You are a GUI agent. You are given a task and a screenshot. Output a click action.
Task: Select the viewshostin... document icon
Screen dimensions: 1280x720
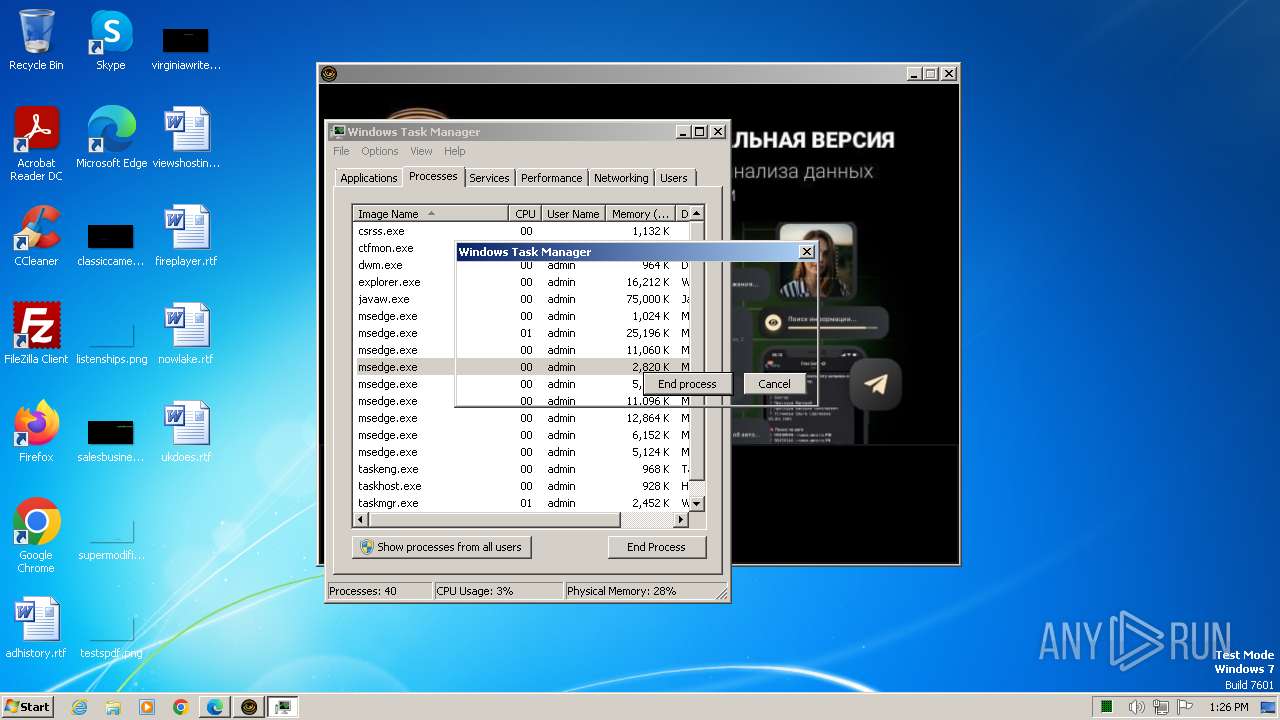[x=186, y=138]
